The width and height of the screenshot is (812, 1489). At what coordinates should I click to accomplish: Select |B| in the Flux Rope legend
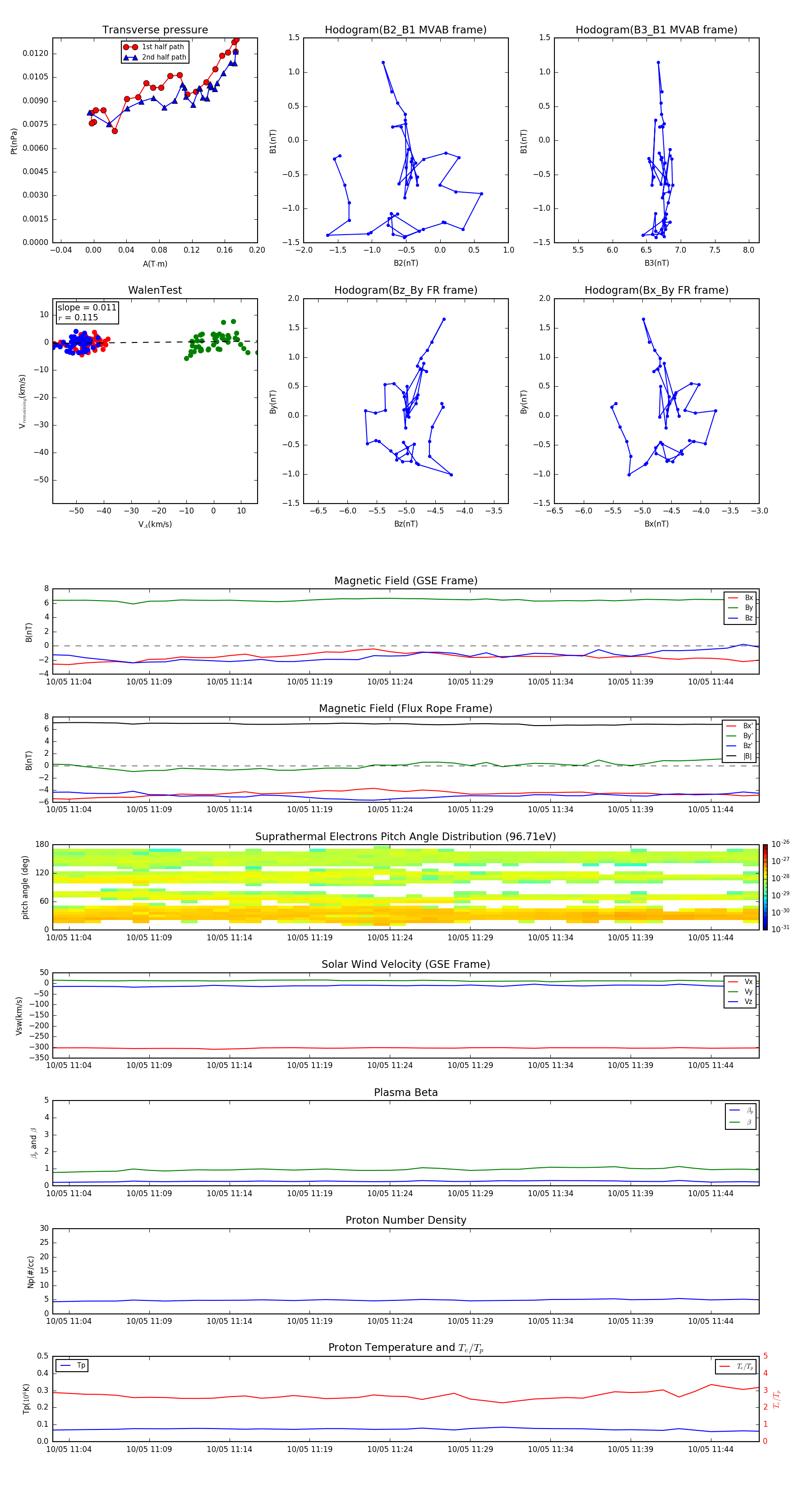click(740, 756)
